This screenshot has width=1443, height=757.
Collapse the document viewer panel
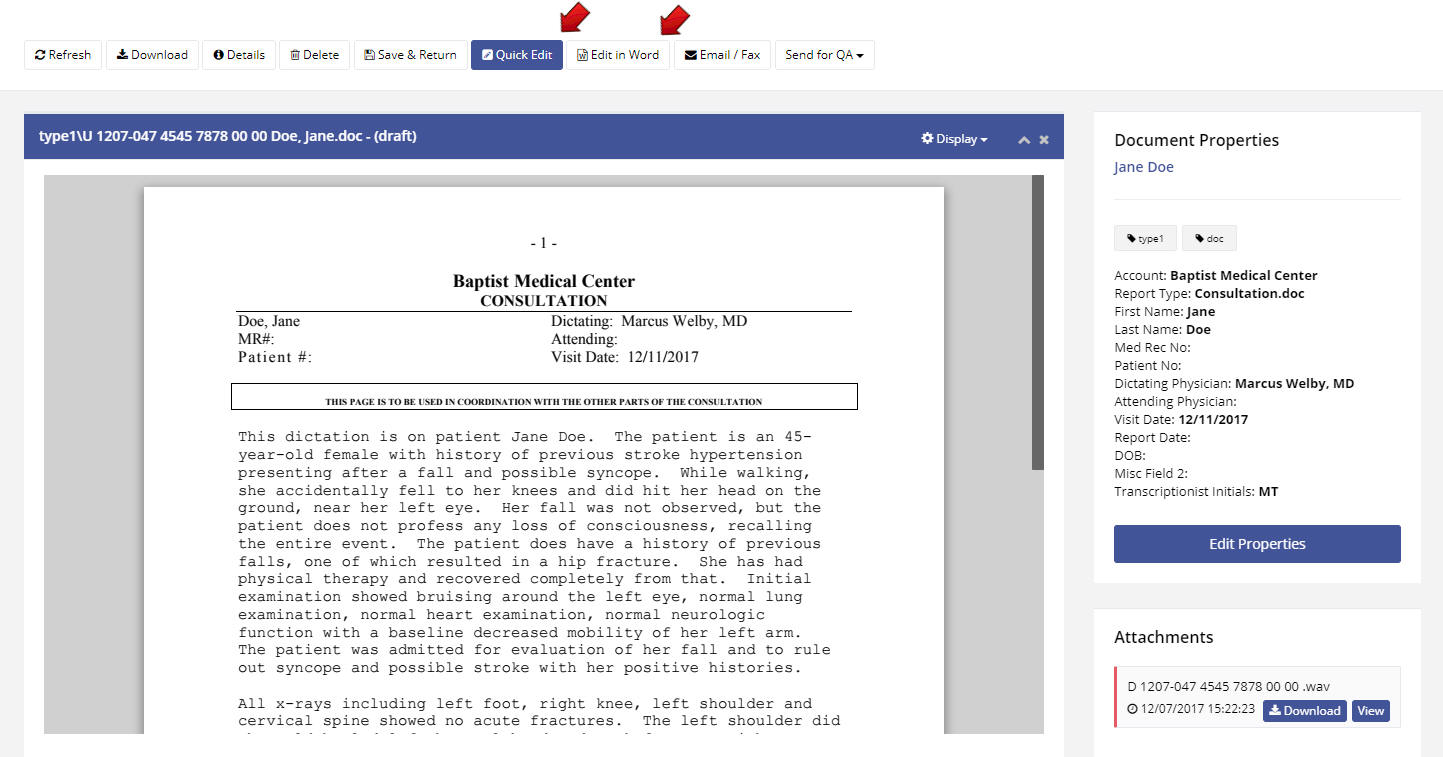pos(1024,139)
